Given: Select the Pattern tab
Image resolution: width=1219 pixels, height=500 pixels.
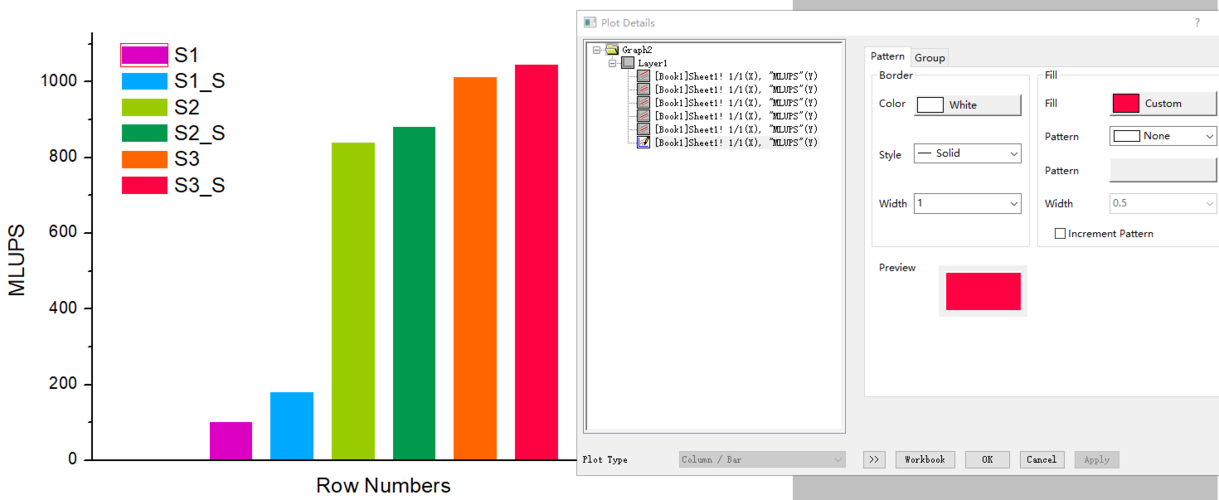Looking at the screenshot, I should (x=887, y=57).
